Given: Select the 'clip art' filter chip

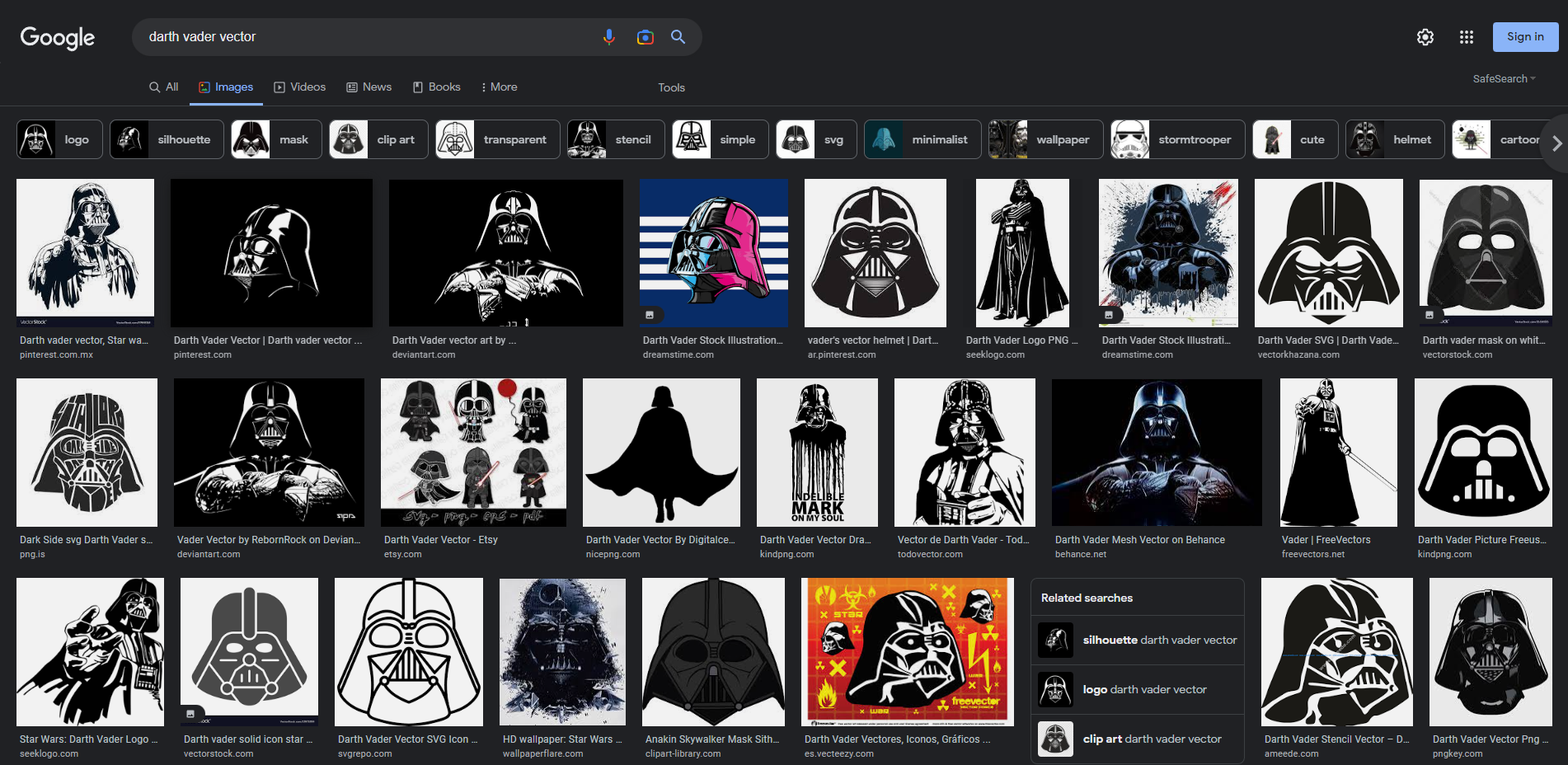Looking at the screenshot, I should (x=378, y=139).
